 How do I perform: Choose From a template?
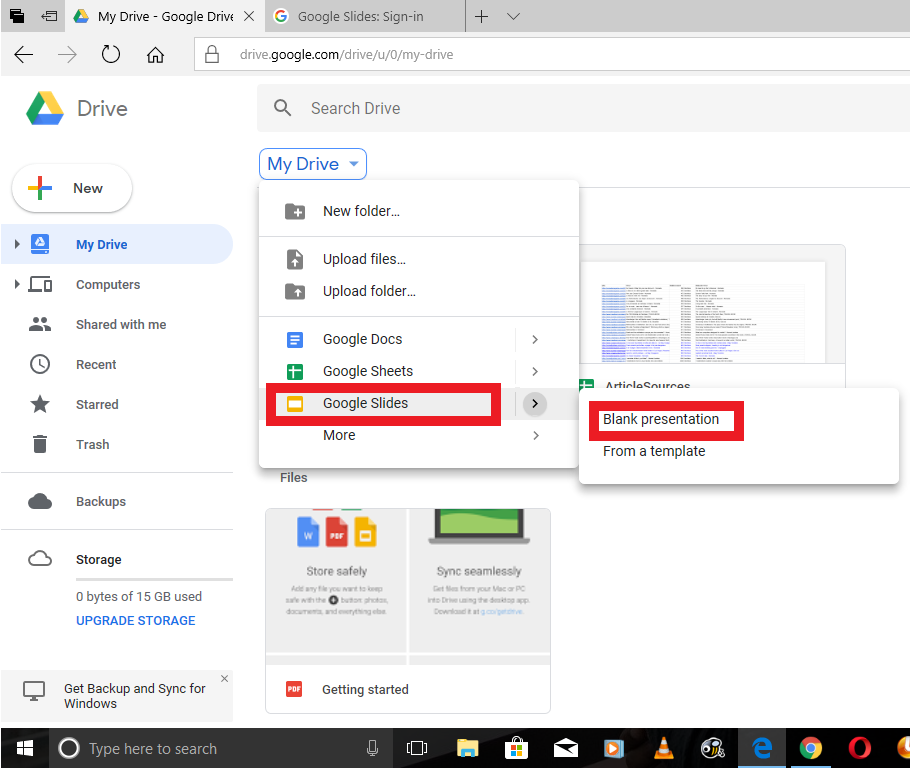[654, 451]
